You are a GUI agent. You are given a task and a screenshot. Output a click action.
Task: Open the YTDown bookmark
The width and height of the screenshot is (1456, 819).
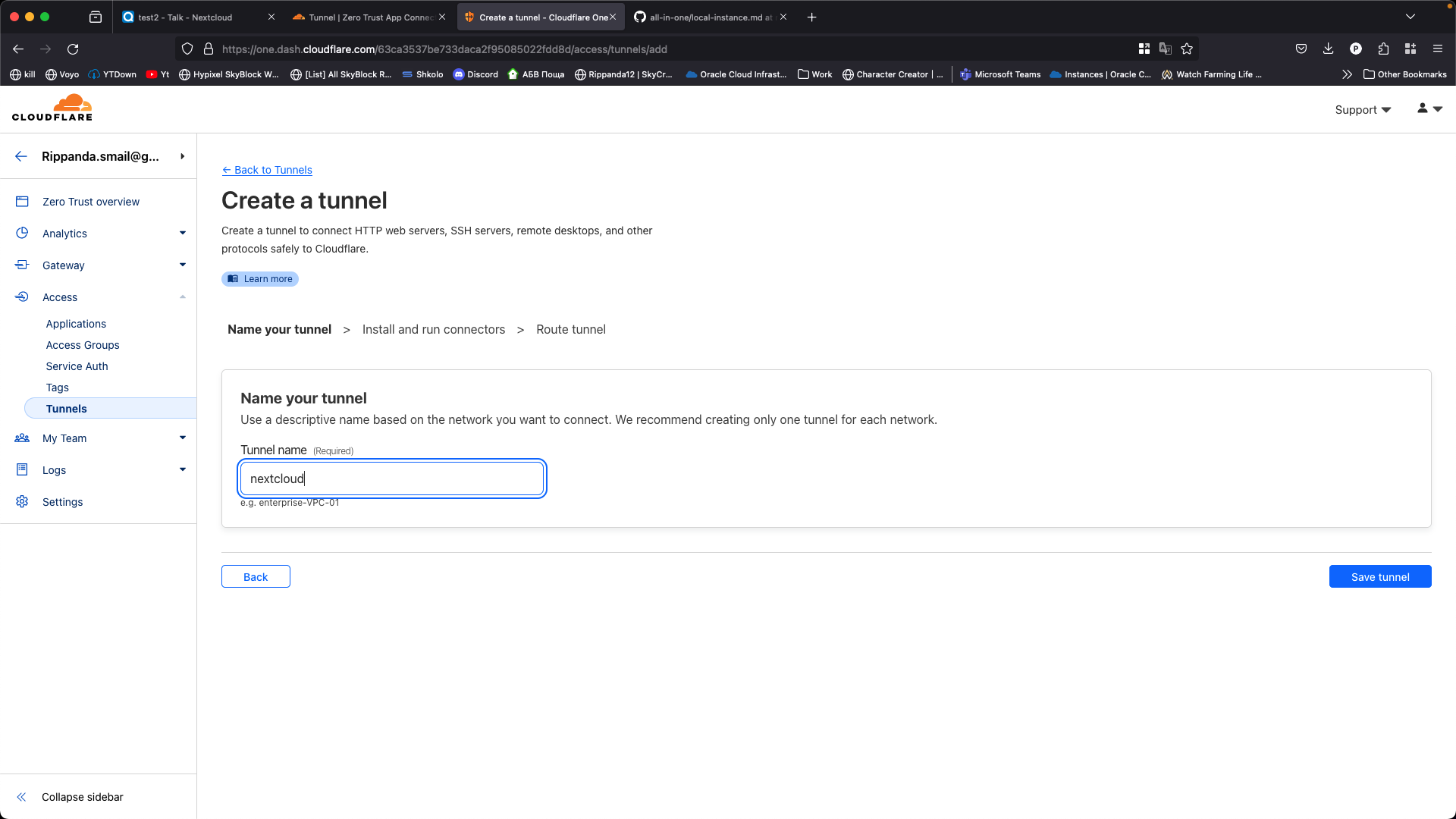(112, 74)
